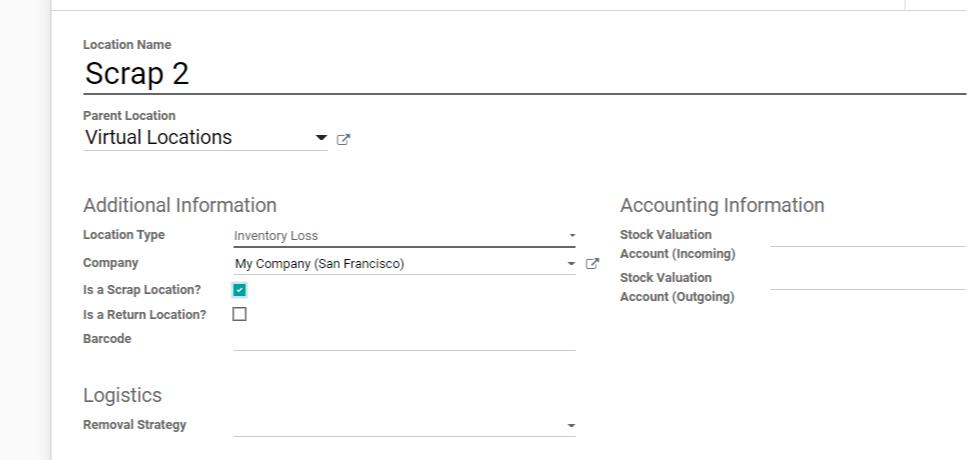This screenshot has width=967, height=460.
Task: Enable Is a Return Location checkbox
Action: pos(239,314)
